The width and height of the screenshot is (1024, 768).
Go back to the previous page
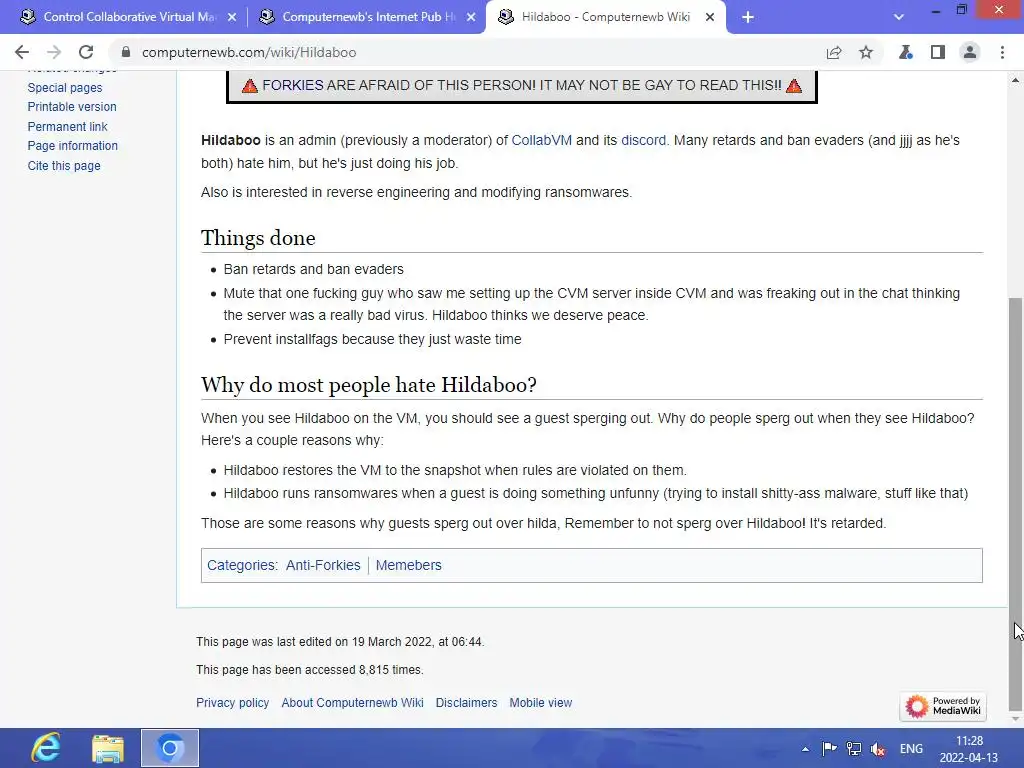22,52
